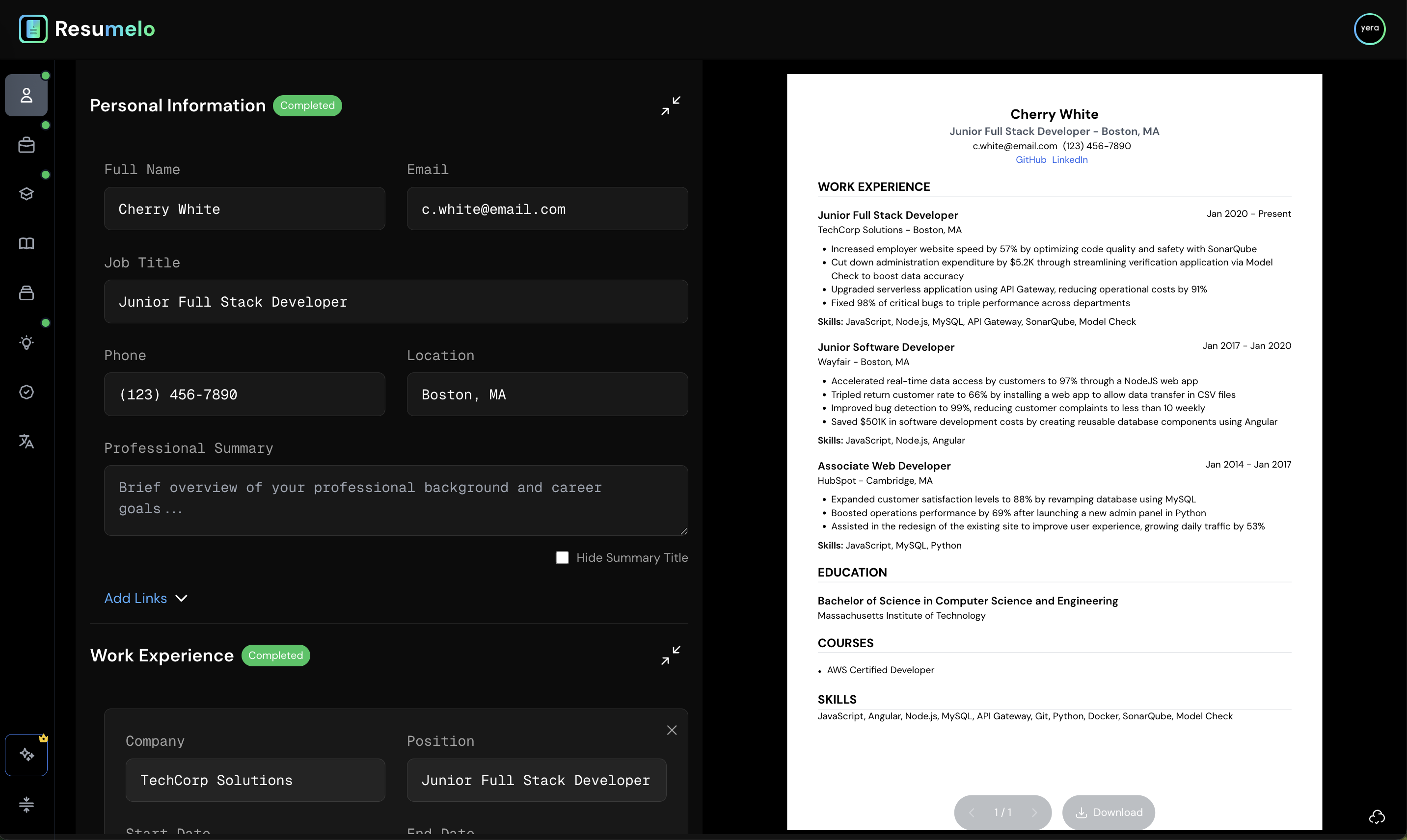Image resolution: width=1407 pixels, height=840 pixels.
Task: Open Languages translate sidebar icon
Action: click(x=26, y=441)
